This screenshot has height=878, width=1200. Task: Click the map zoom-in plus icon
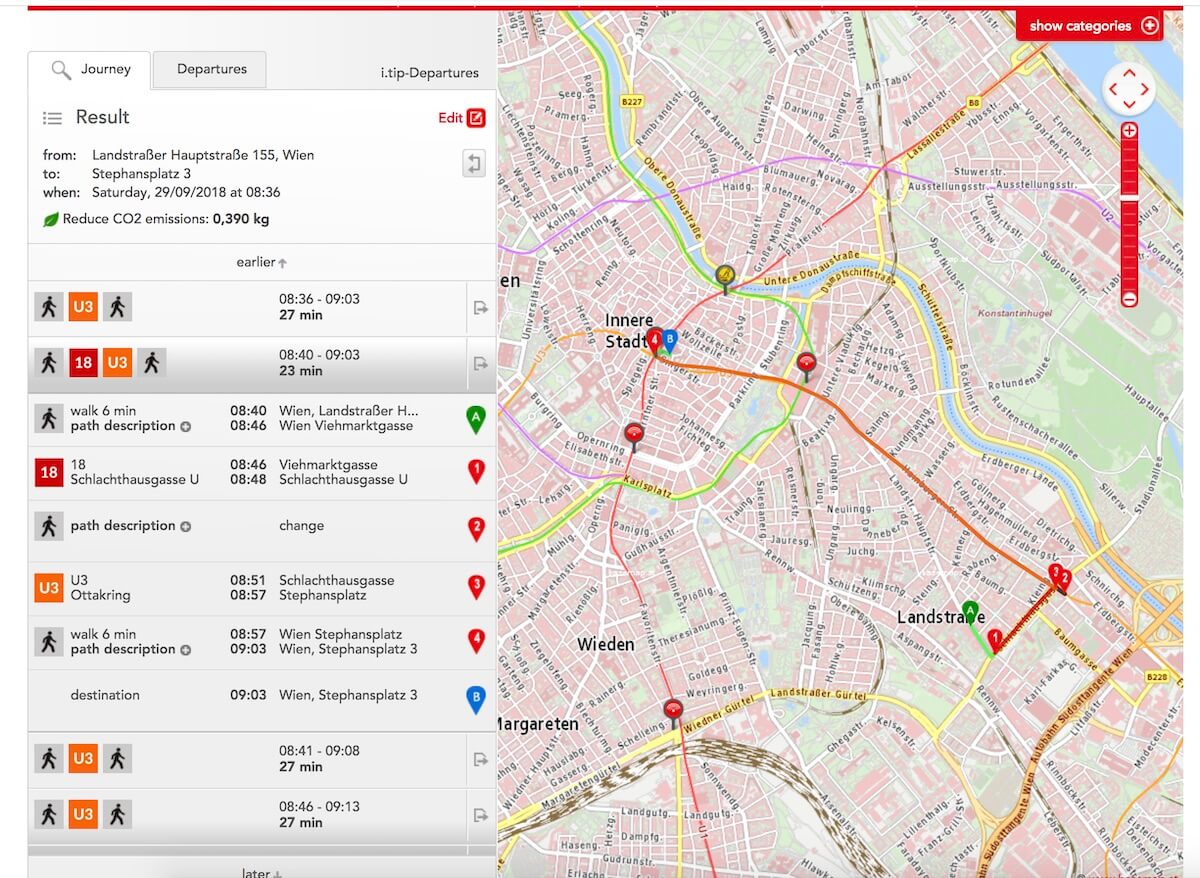(1129, 130)
